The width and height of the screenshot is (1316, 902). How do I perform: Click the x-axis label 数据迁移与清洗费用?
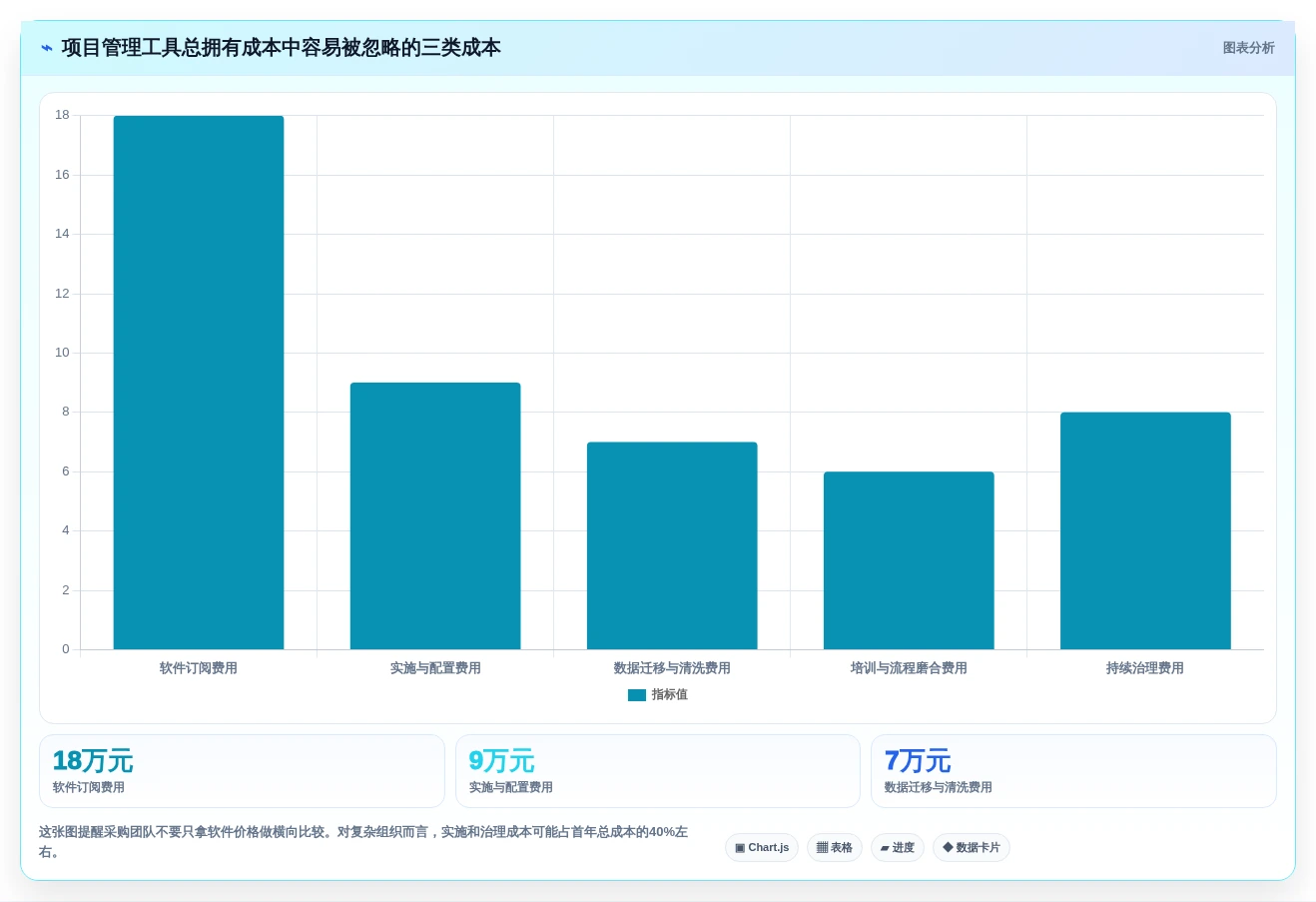(672, 668)
